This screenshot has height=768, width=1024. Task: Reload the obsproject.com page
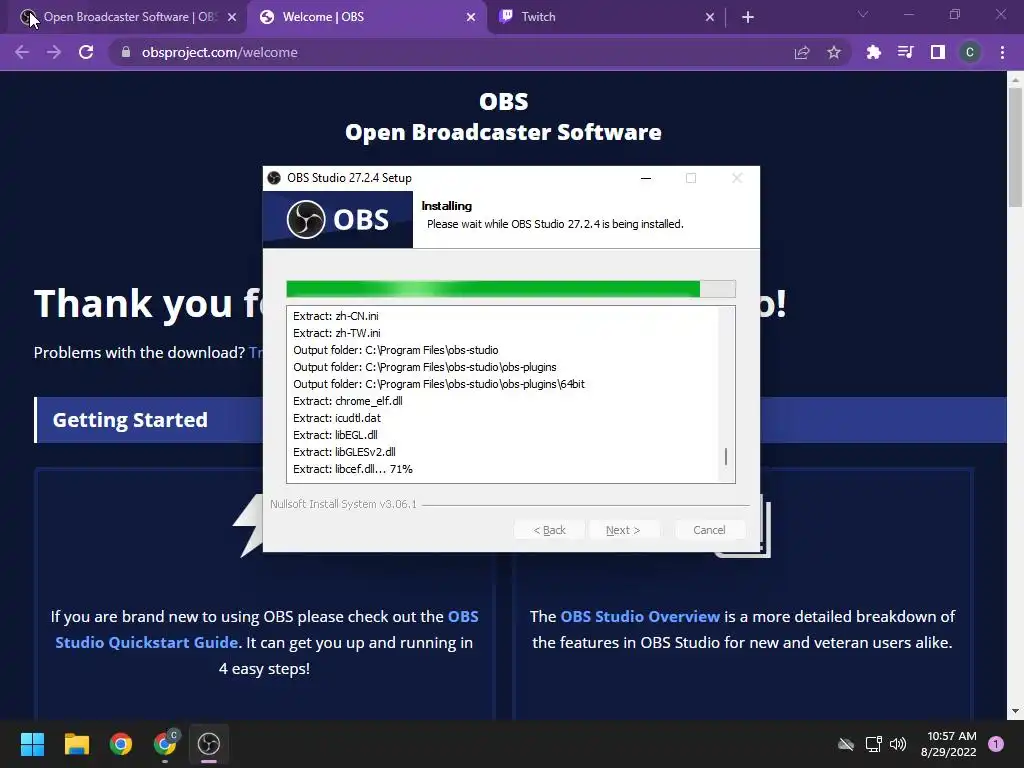[86, 52]
